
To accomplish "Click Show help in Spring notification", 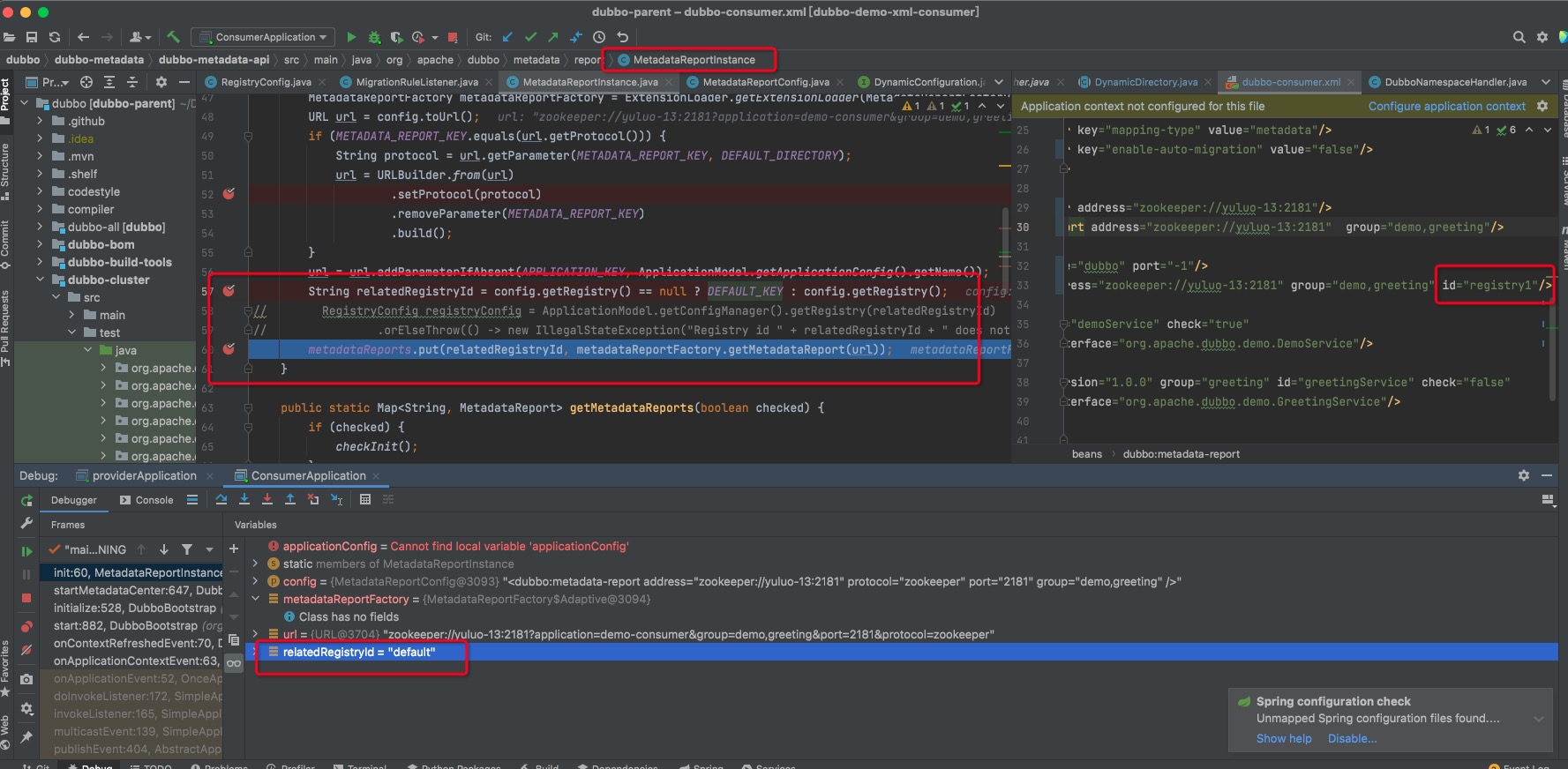I will 1284,738.
